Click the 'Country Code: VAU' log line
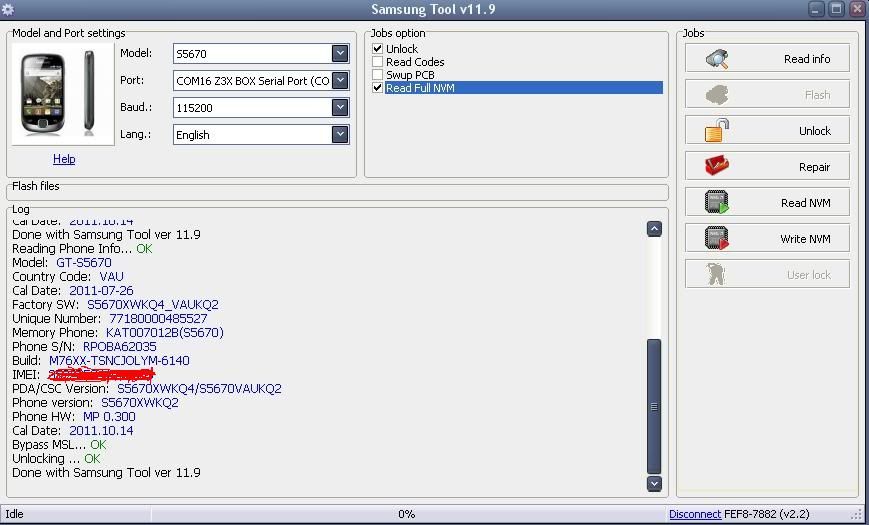This screenshot has height=525, width=869. [x=68, y=277]
